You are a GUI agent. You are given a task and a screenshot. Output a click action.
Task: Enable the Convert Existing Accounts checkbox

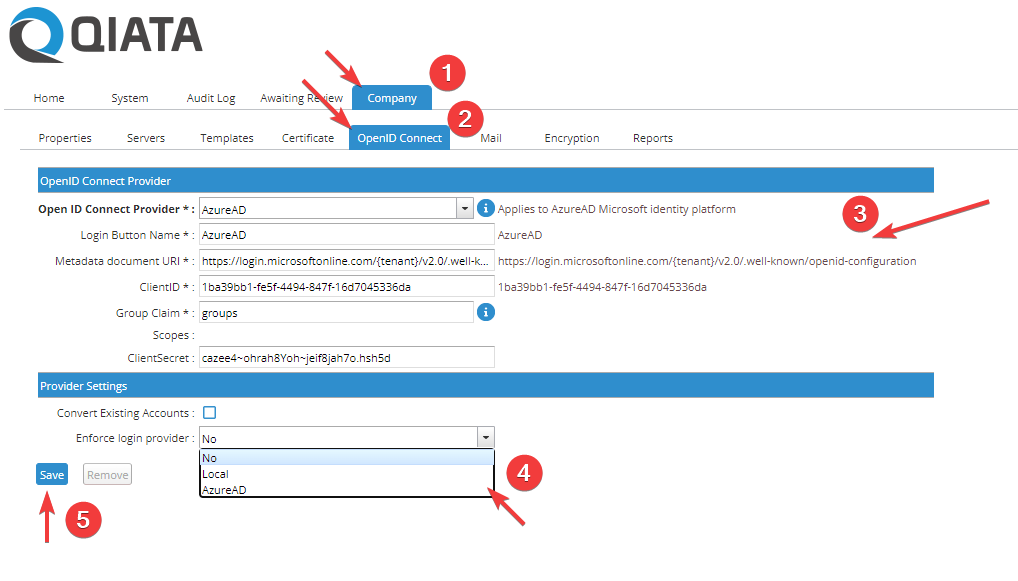click(x=211, y=412)
